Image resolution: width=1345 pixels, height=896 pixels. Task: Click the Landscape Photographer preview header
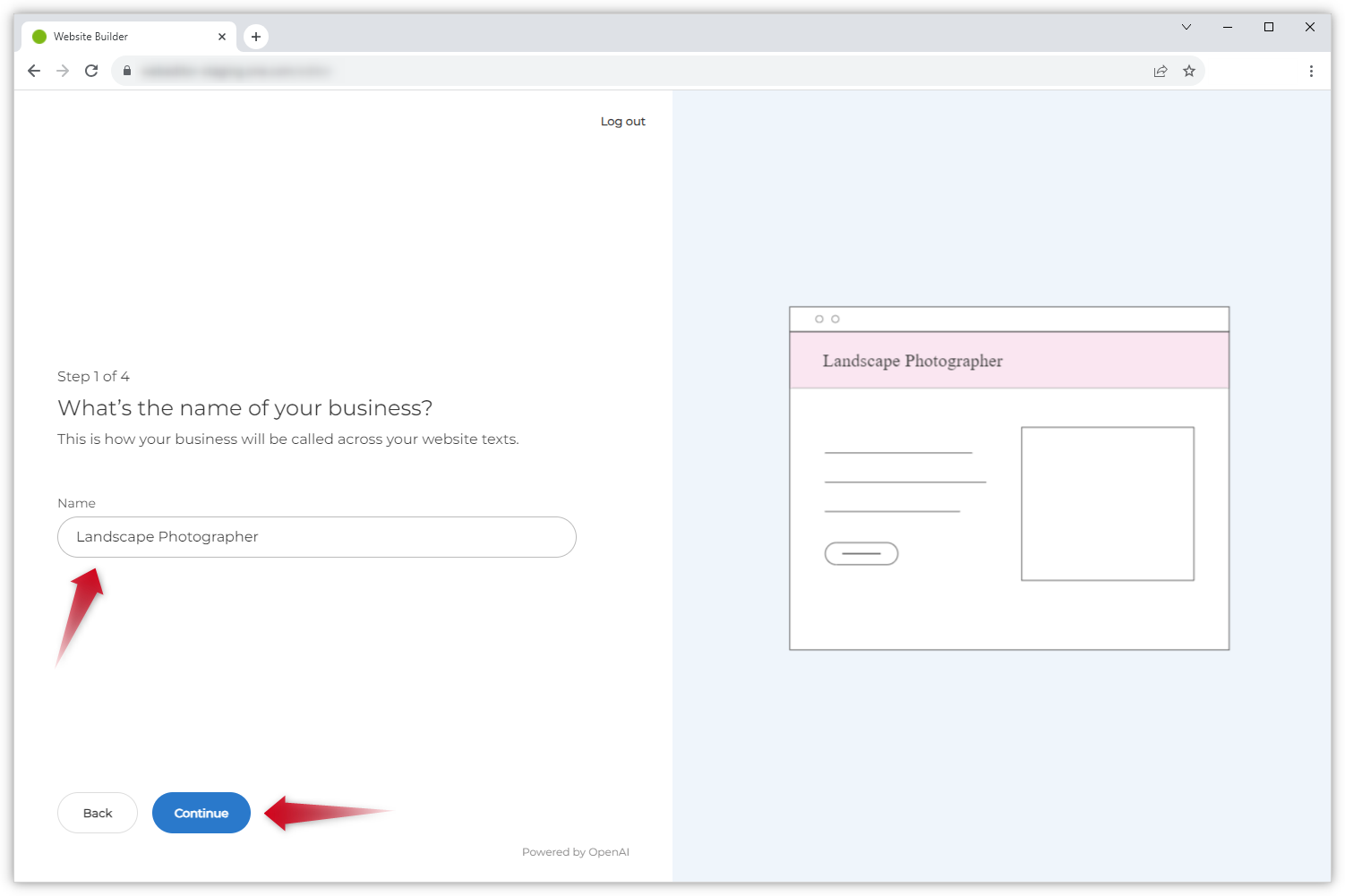(x=1008, y=361)
